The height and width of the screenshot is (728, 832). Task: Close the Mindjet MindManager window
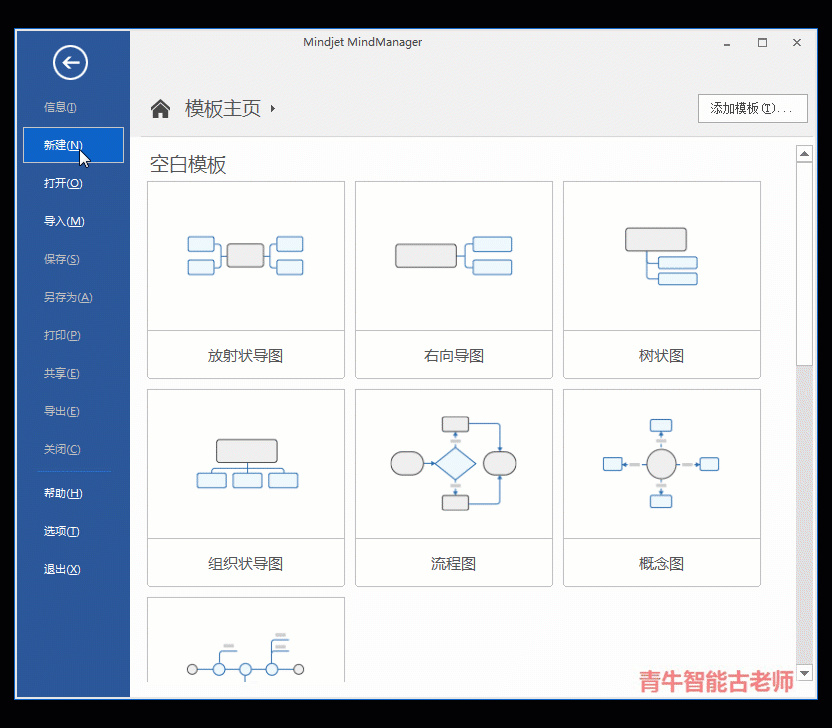tap(797, 42)
